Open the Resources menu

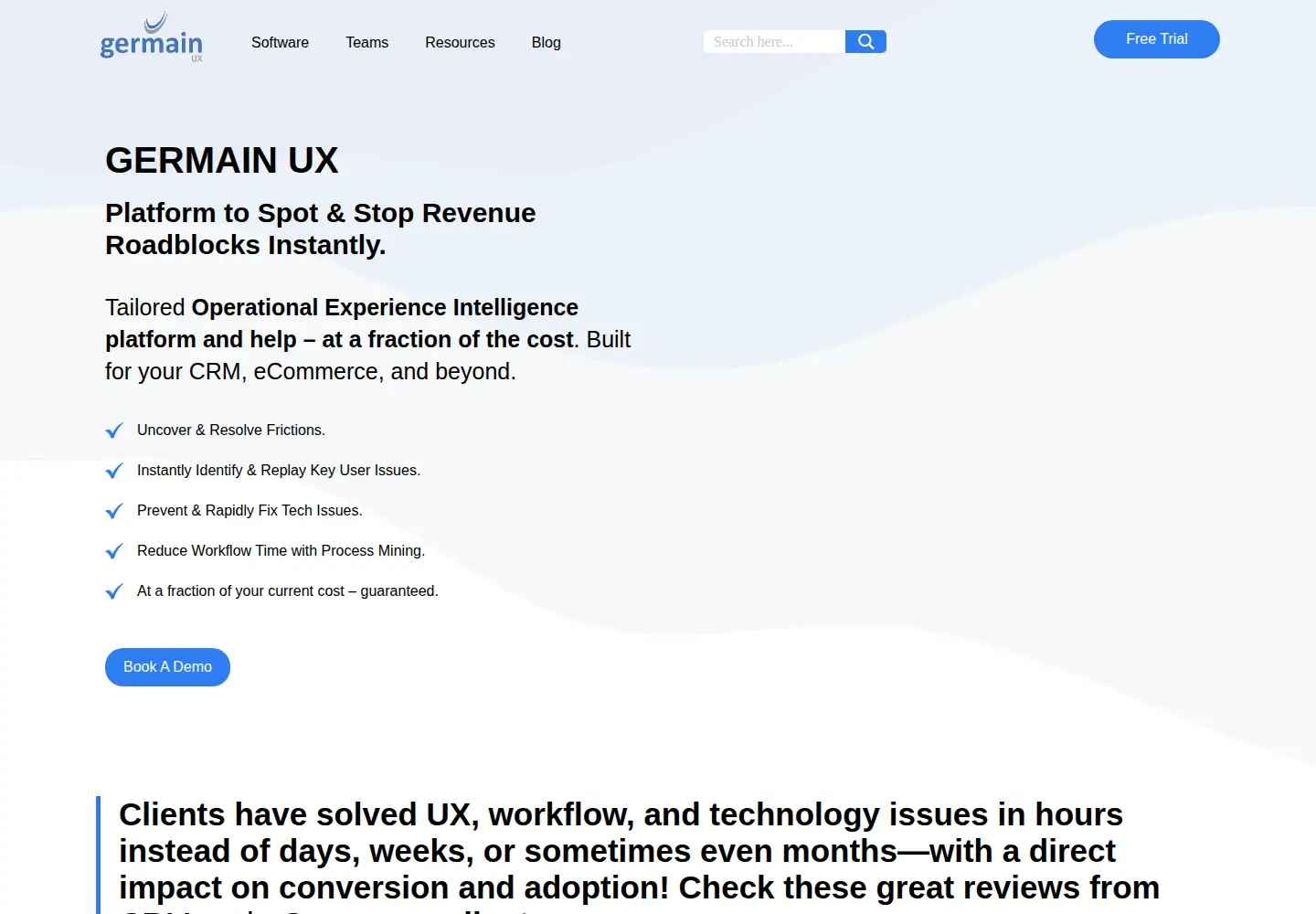[x=460, y=43]
